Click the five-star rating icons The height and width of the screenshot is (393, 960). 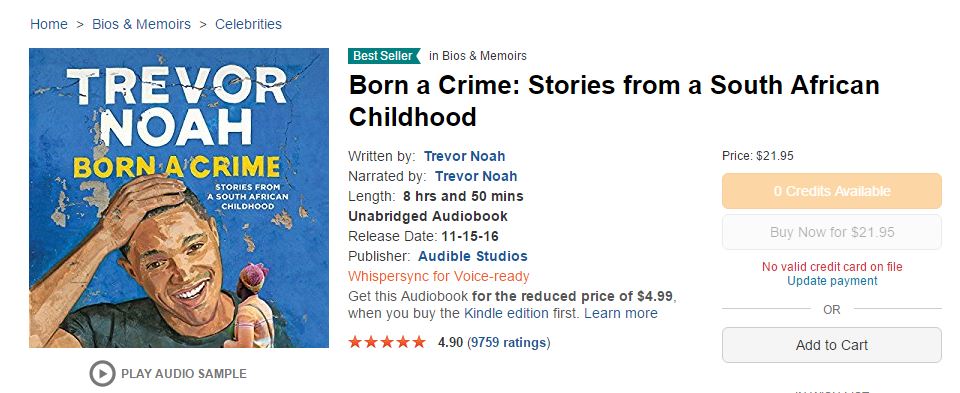(386, 342)
